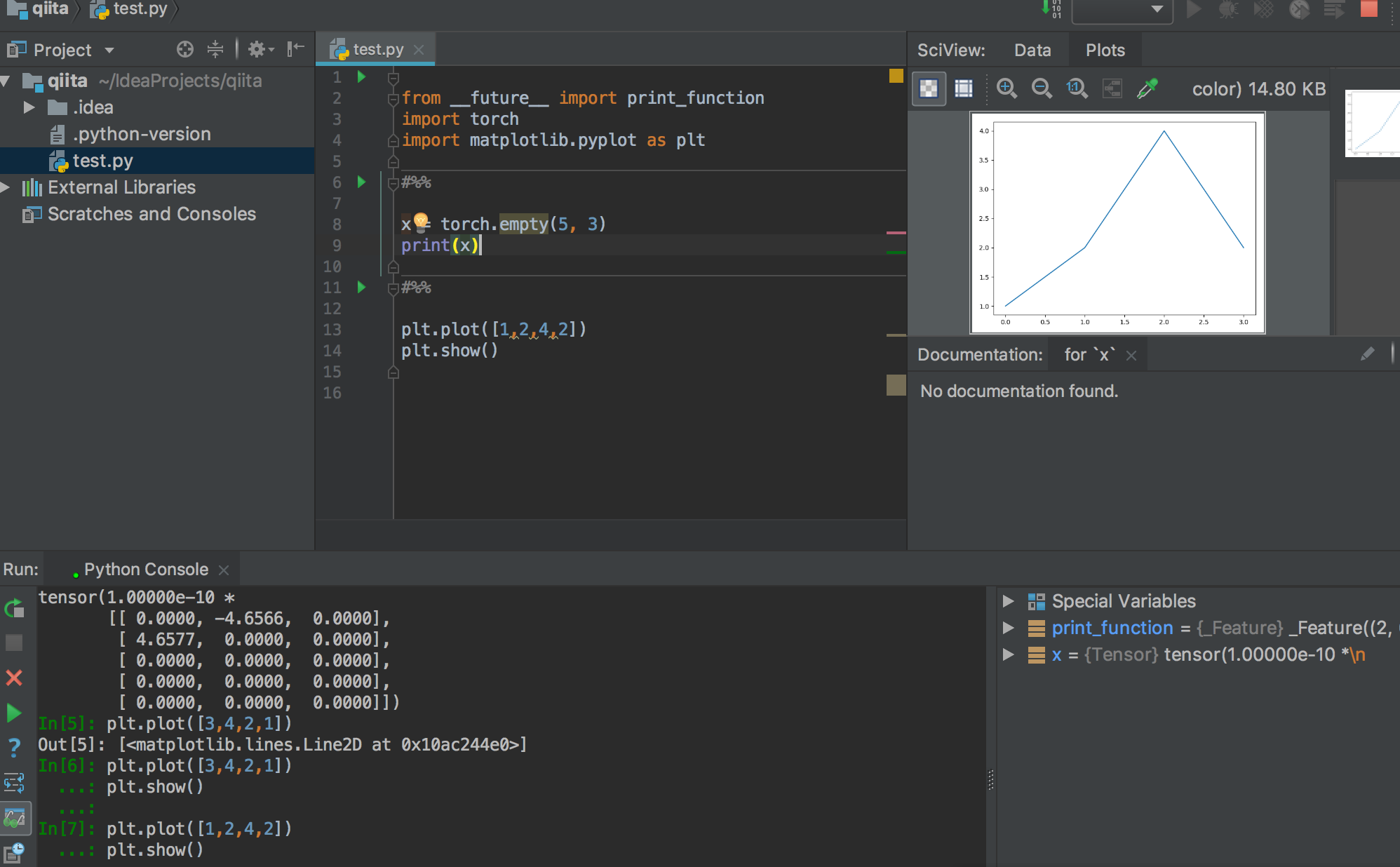Run cell from gutter arrow on line 6
Screen dimensions: 1400x867
361,182
